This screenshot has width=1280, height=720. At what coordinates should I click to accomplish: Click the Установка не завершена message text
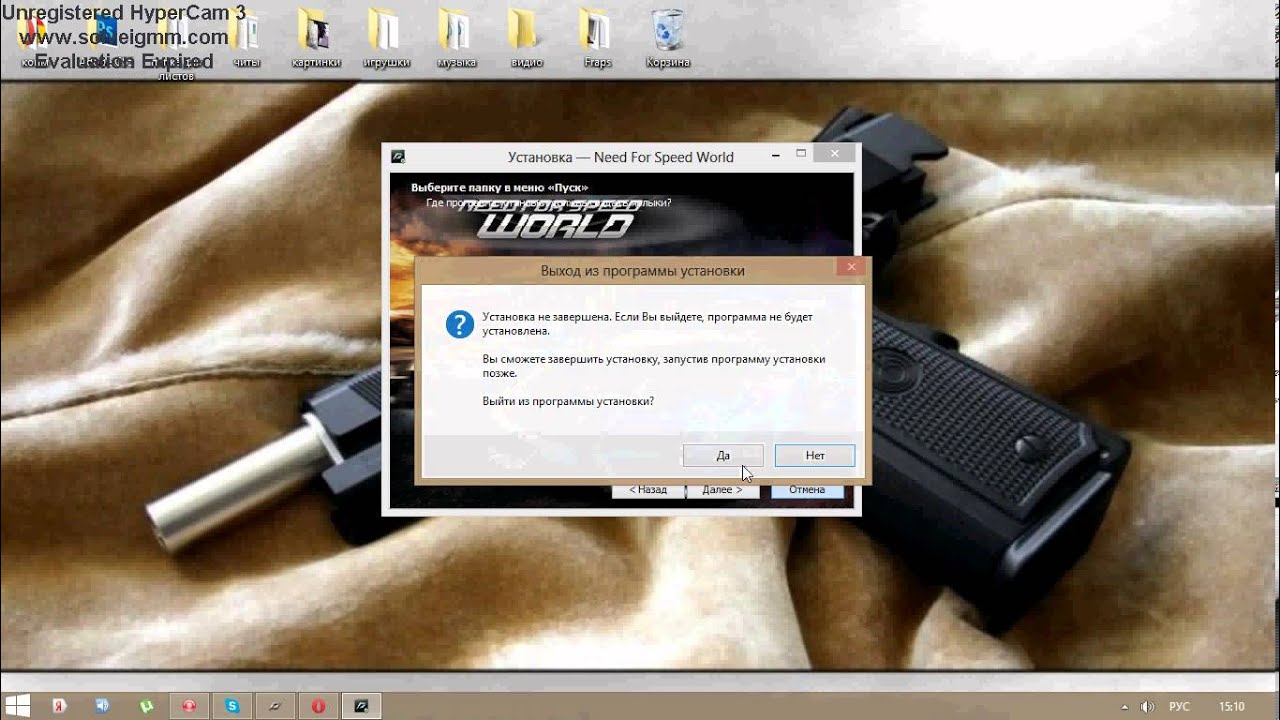pyautogui.click(x=647, y=323)
